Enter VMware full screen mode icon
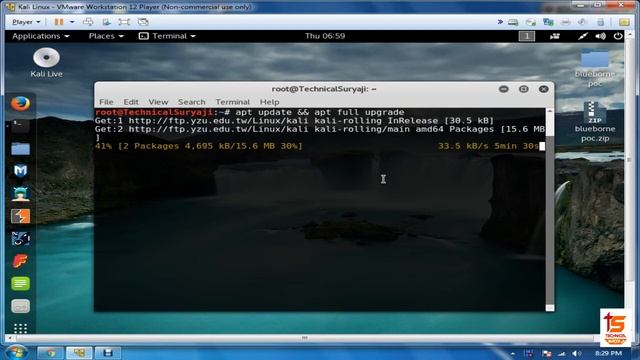The image size is (640, 360). [x=124, y=22]
